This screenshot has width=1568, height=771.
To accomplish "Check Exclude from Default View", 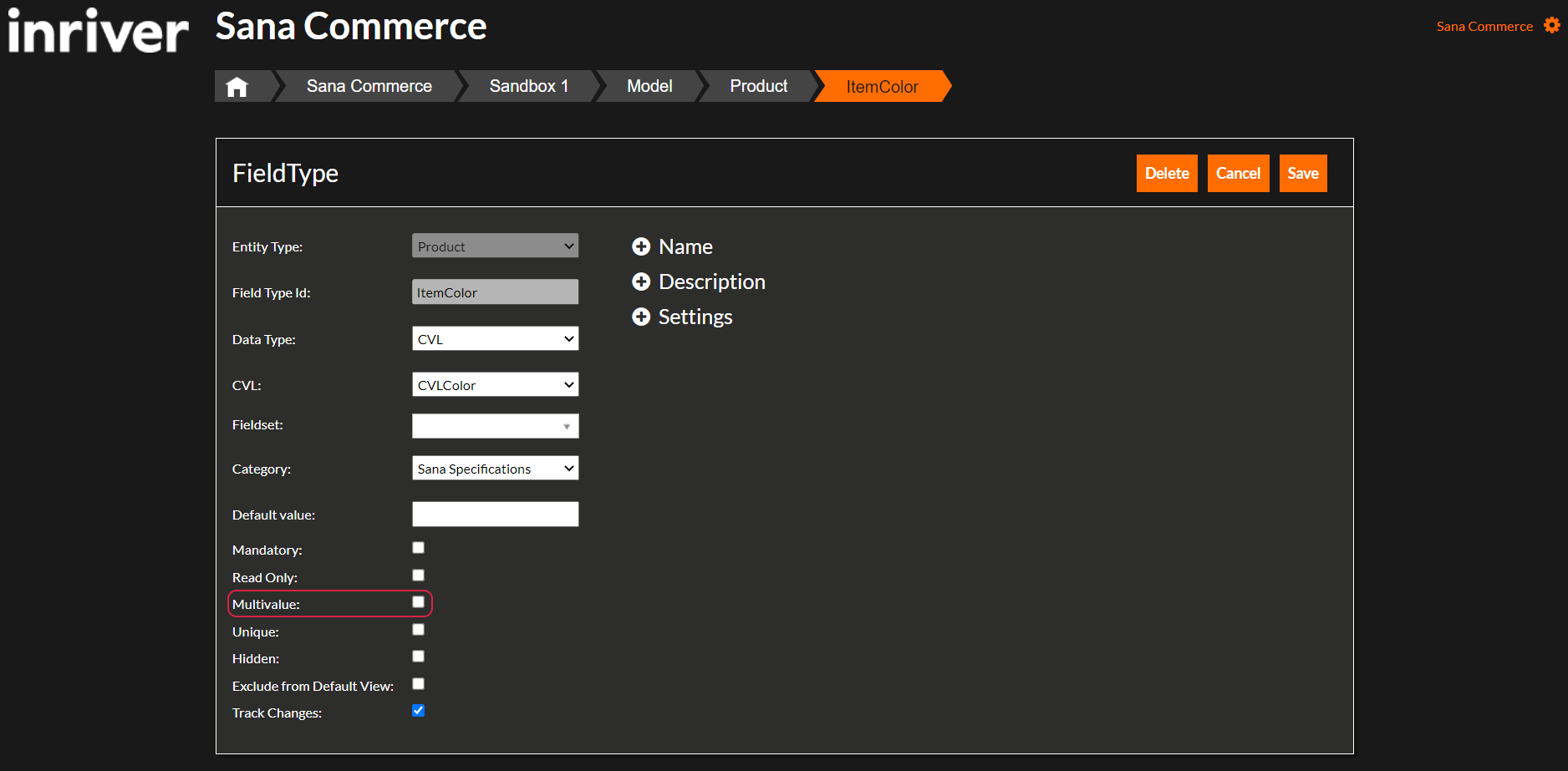I will 418,684.
